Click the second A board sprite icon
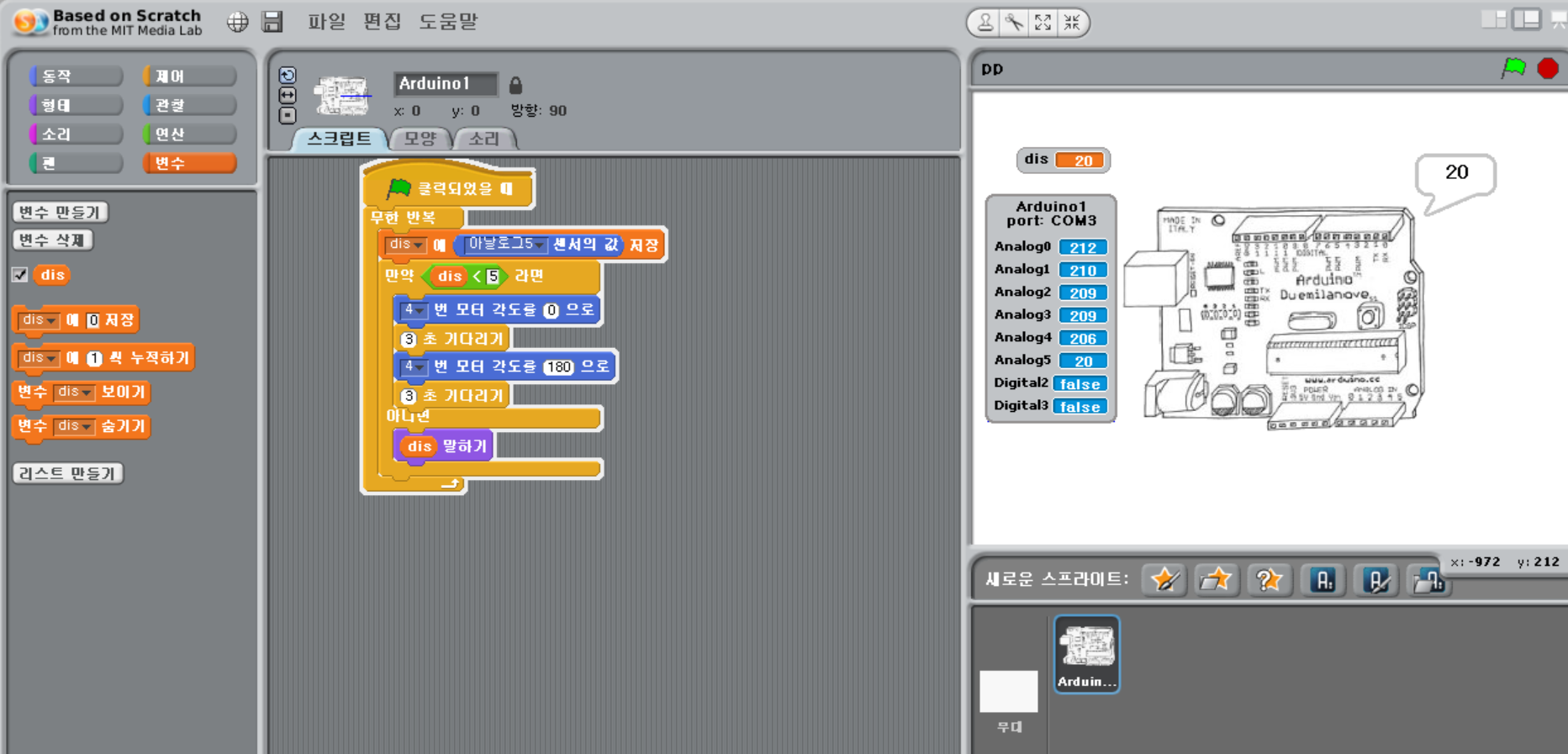1568x754 pixels. pos(1375,579)
